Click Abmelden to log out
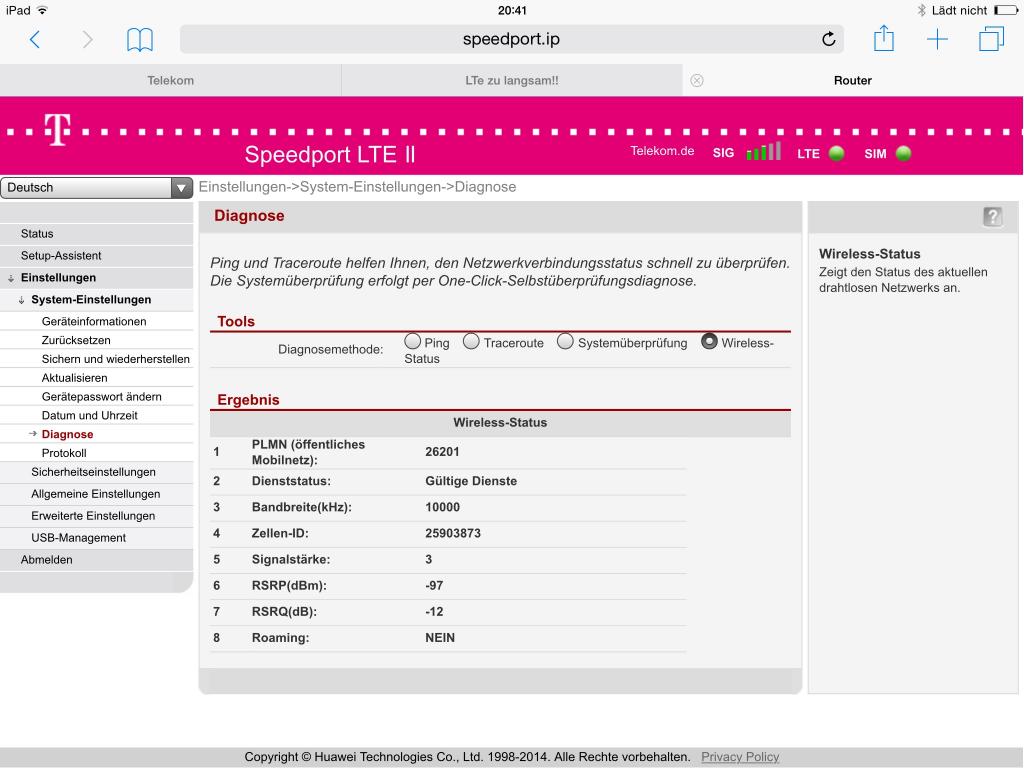Screen dimensions: 1024x768 tap(97, 560)
